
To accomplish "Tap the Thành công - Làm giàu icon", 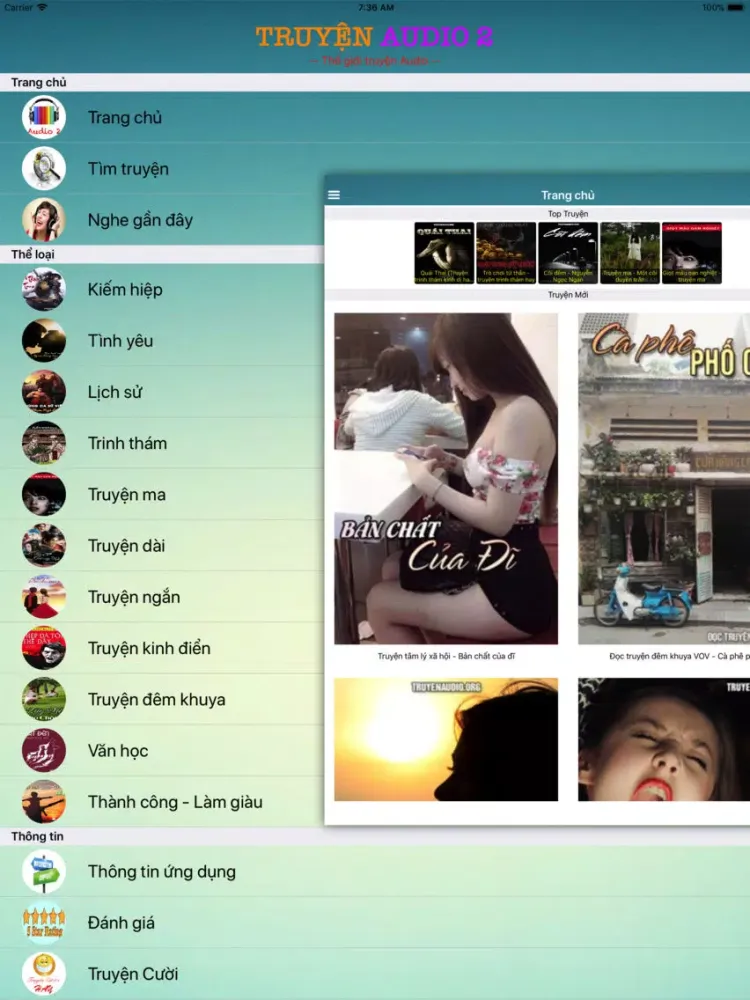I will (x=44, y=802).
